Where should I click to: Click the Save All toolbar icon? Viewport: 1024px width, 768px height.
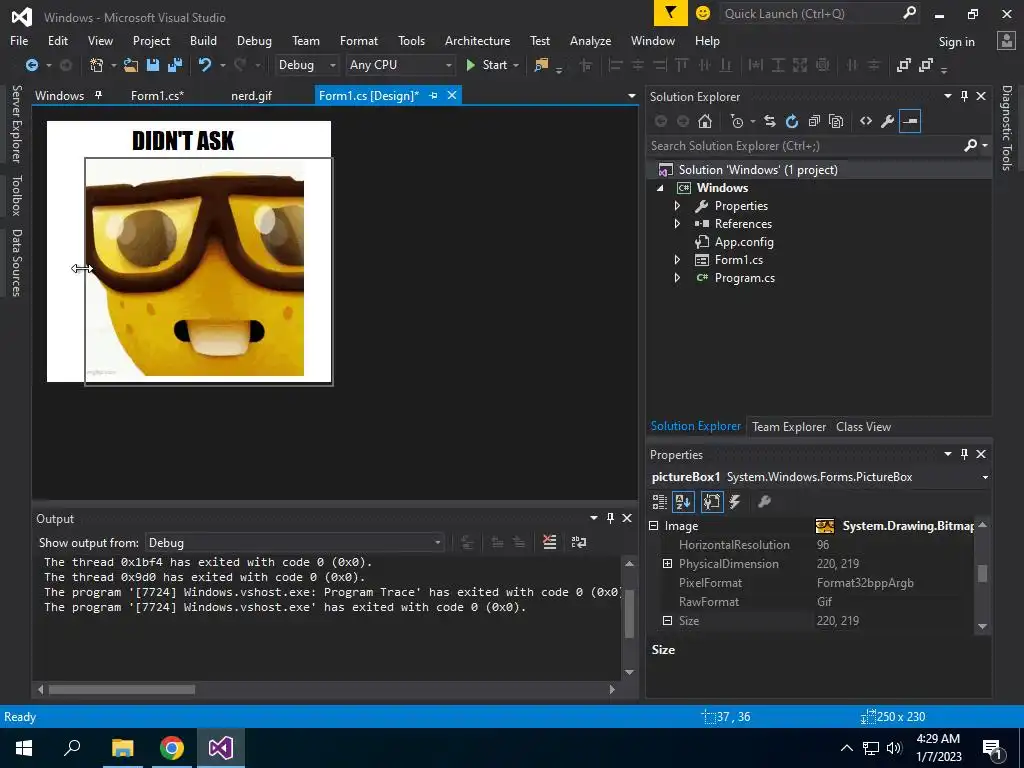(x=175, y=65)
